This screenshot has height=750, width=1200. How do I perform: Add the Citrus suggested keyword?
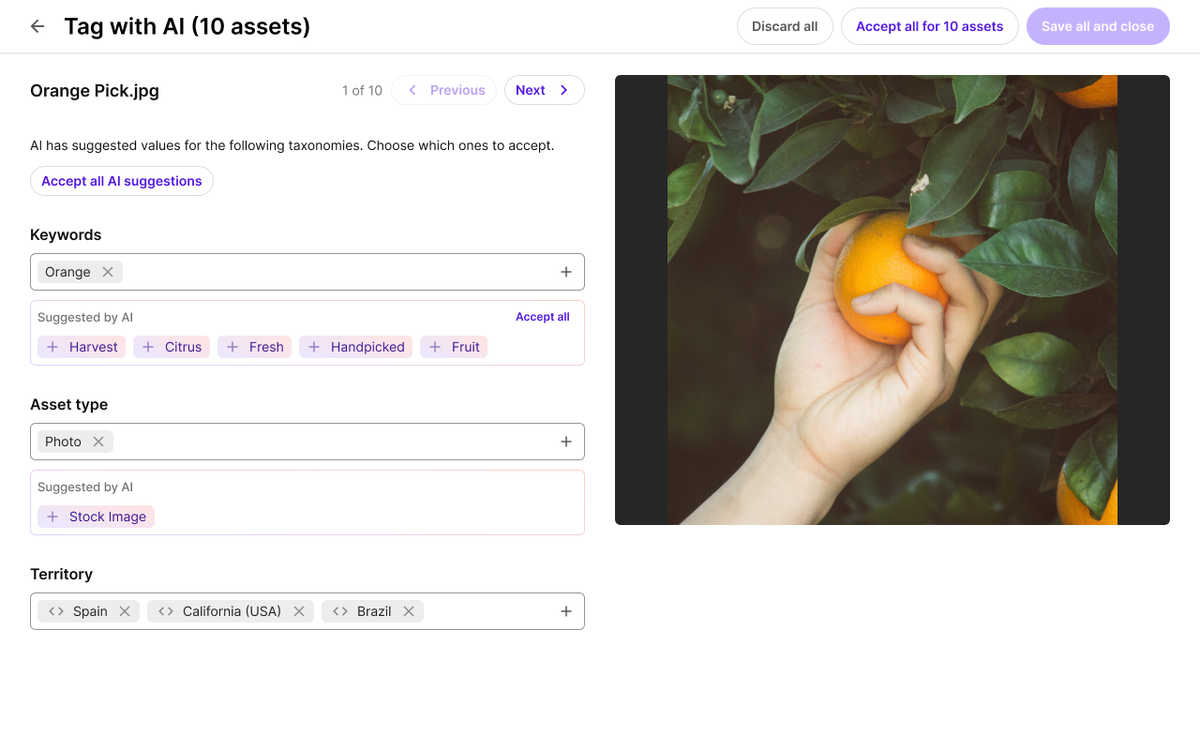172,347
